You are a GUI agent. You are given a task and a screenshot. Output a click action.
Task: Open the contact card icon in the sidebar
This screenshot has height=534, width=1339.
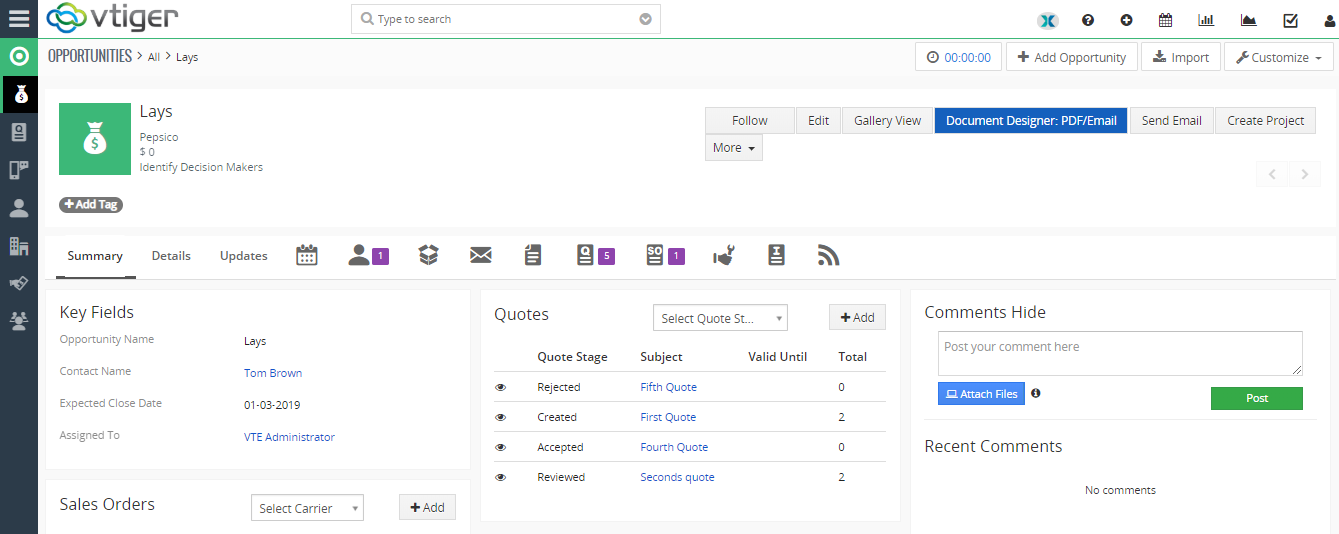click(x=19, y=132)
